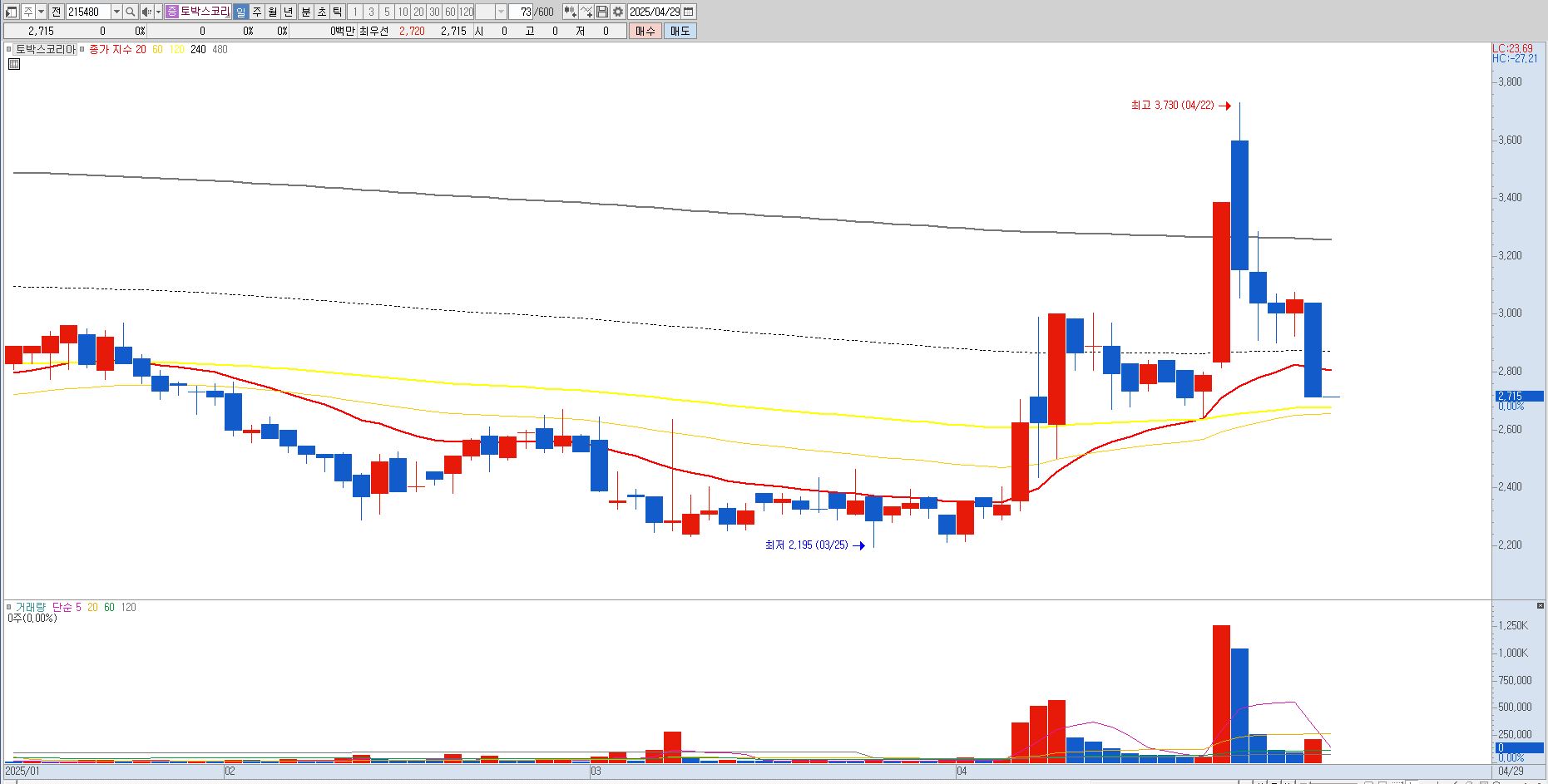The image size is (1548, 784).
Task: Click the small square marker before 거래량 legend
Action: pos(9,607)
